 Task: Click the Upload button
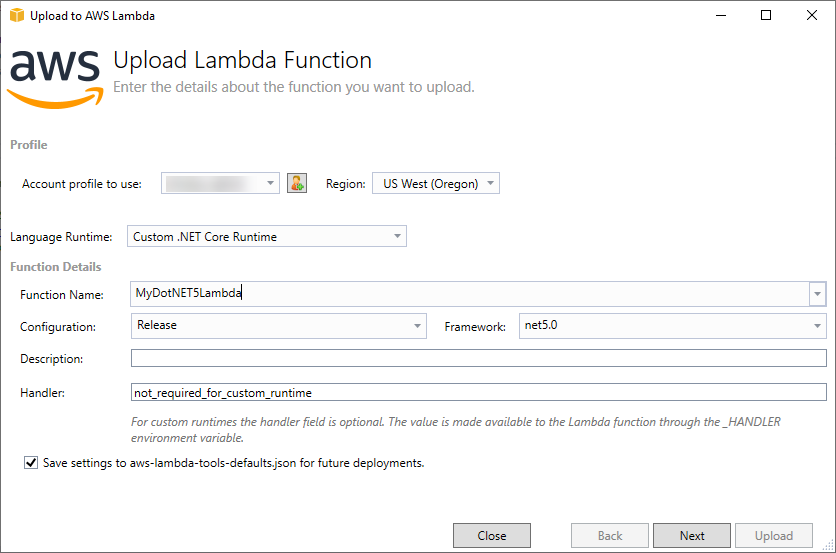pyautogui.click(x=774, y=535)
